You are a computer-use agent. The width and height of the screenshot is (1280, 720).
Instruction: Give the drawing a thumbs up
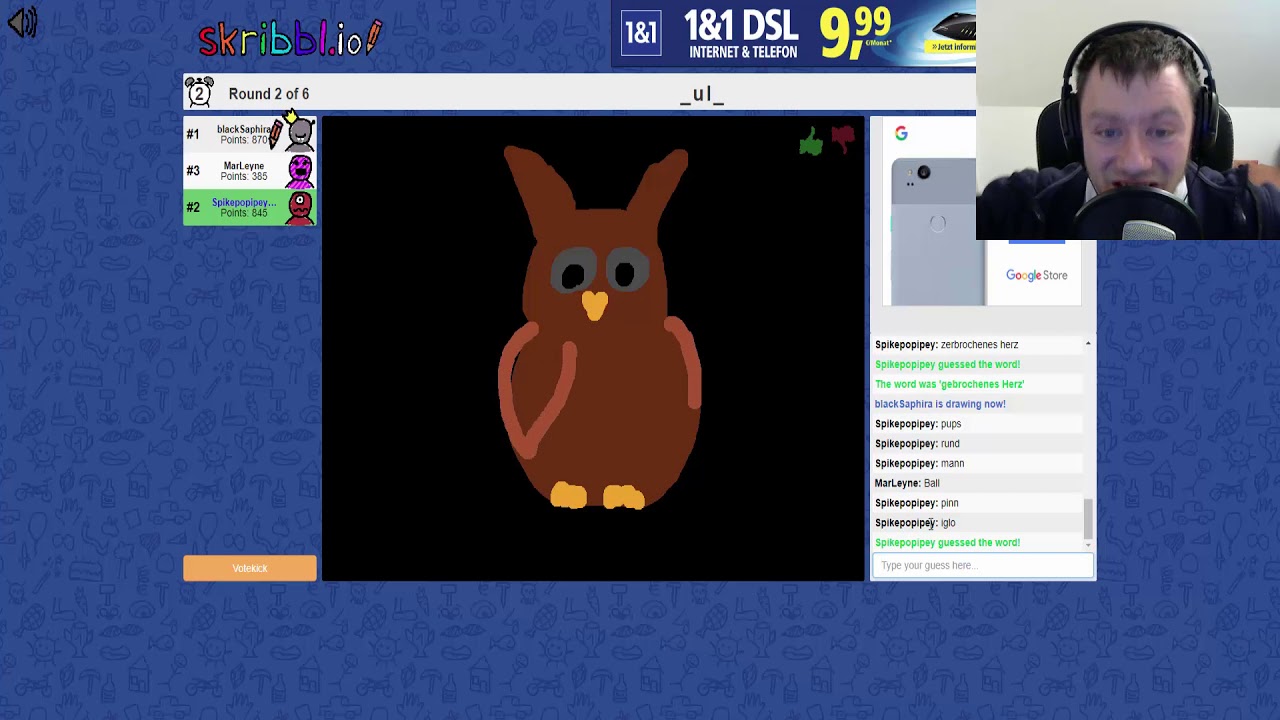[x=811, y=142]
